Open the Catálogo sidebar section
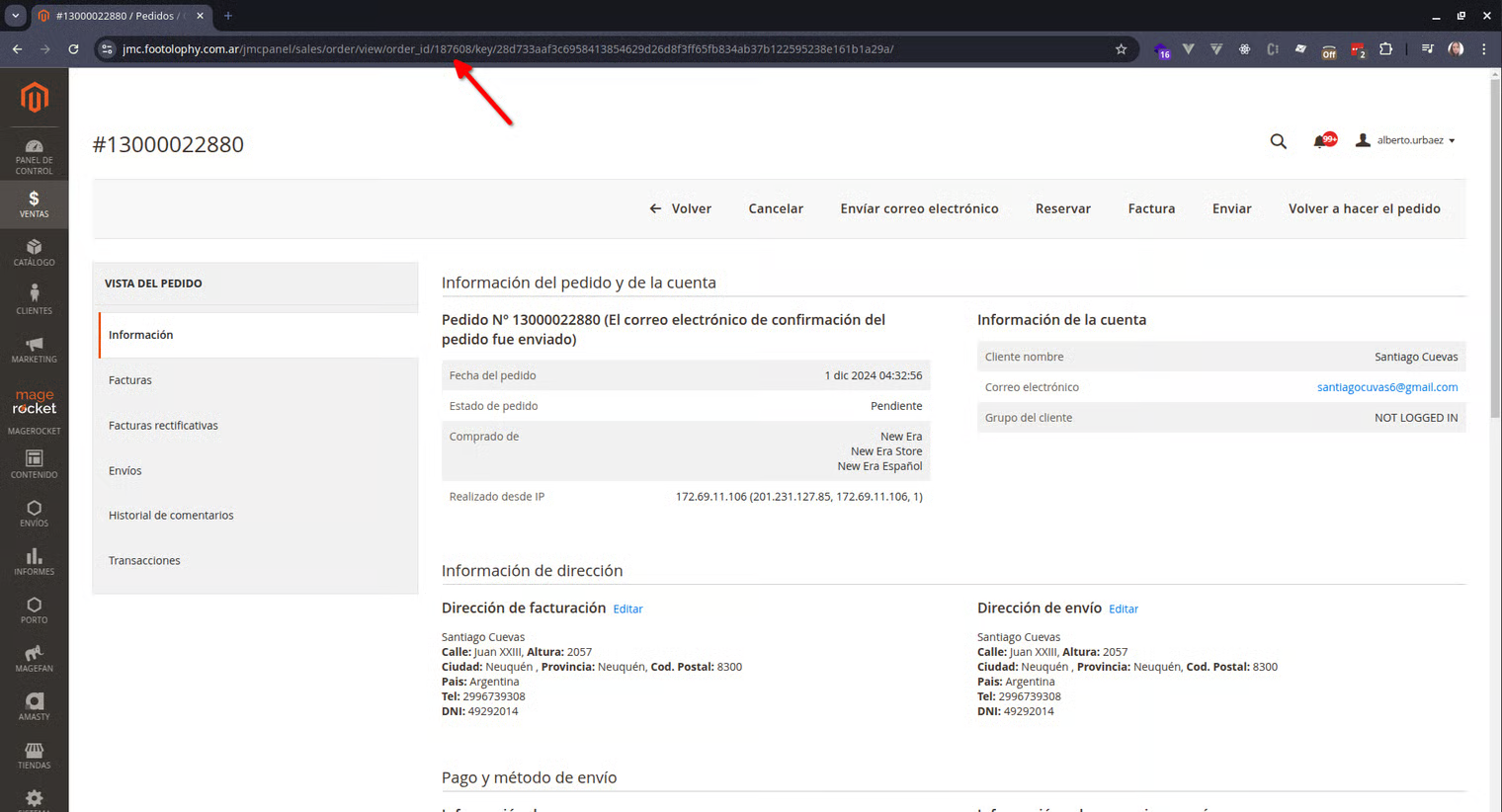 click(x=34, y=253)
